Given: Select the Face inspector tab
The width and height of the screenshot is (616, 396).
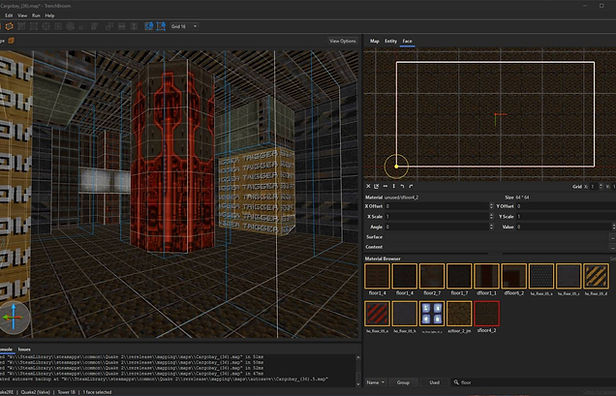Looking at the screenshot, I should coord(407,41).
